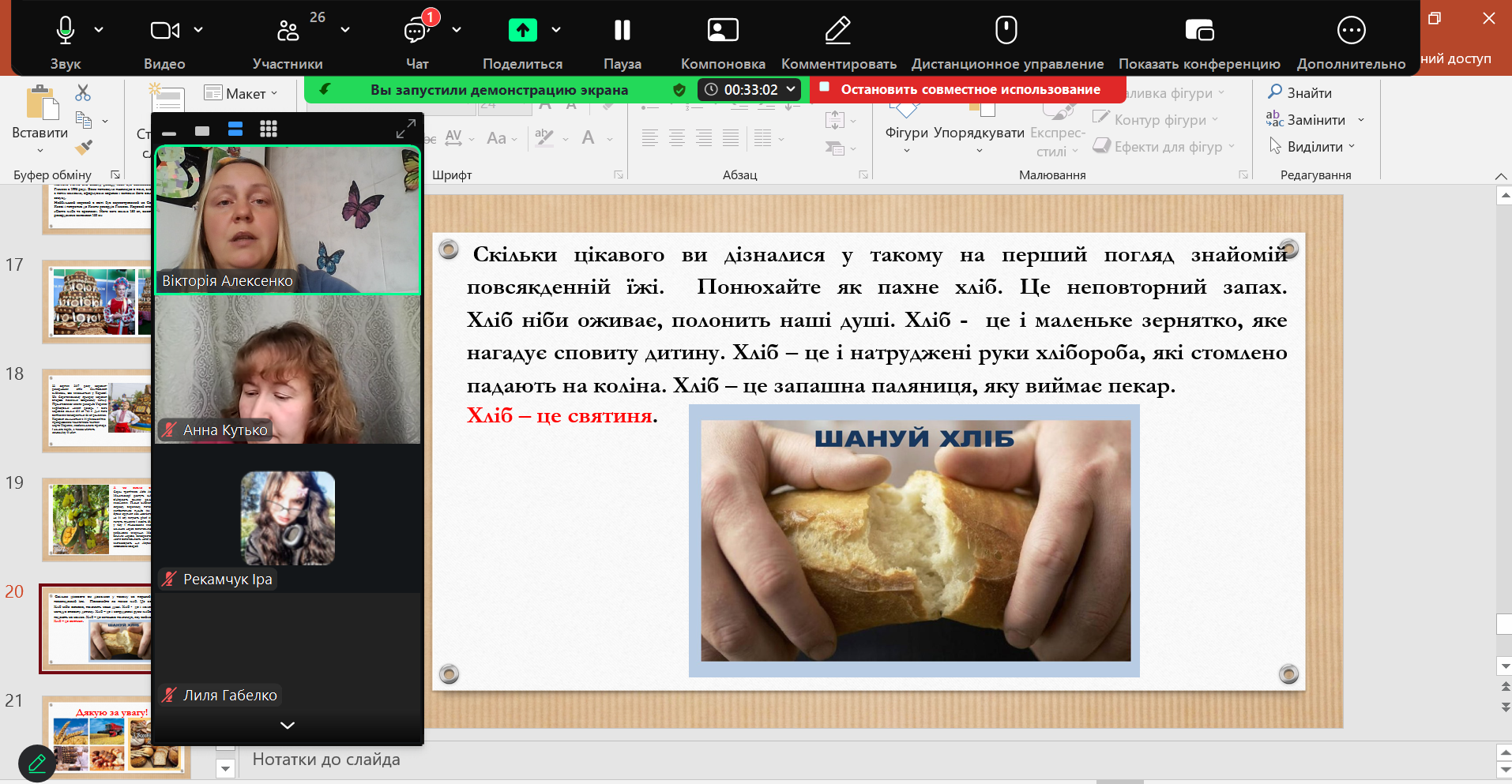
Task: Click the Show meeting (Показать конференцию) icon
Action: click(1198, 31)
